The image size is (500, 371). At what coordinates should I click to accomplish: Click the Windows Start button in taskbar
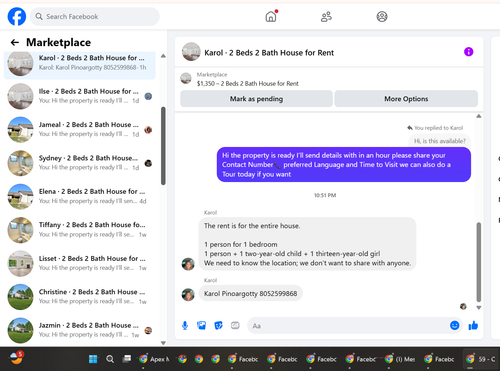click(93, 359)
